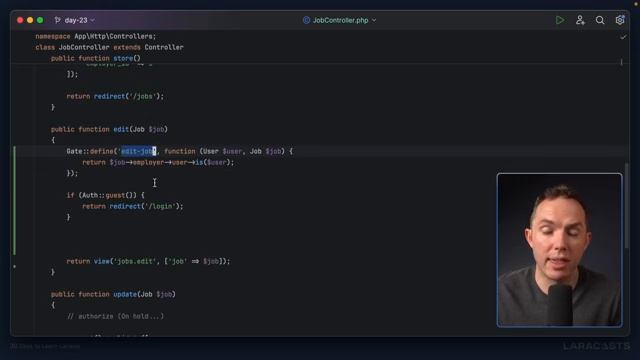Run the project with the green play icon

[560, 20]
